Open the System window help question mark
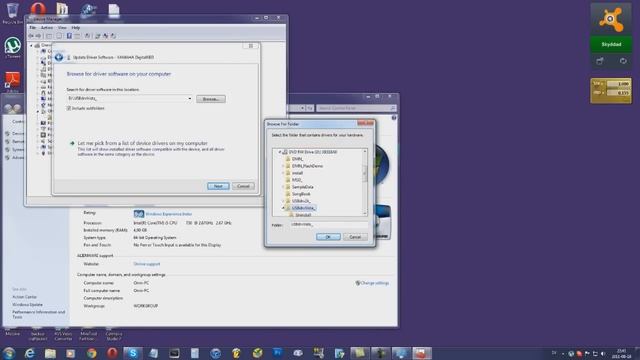 [394, 118]
